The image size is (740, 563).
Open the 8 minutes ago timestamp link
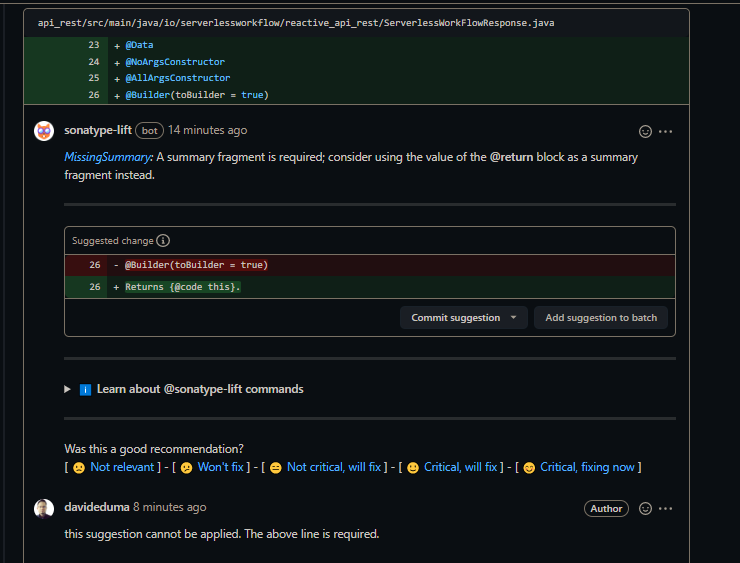tap(170, 507)
